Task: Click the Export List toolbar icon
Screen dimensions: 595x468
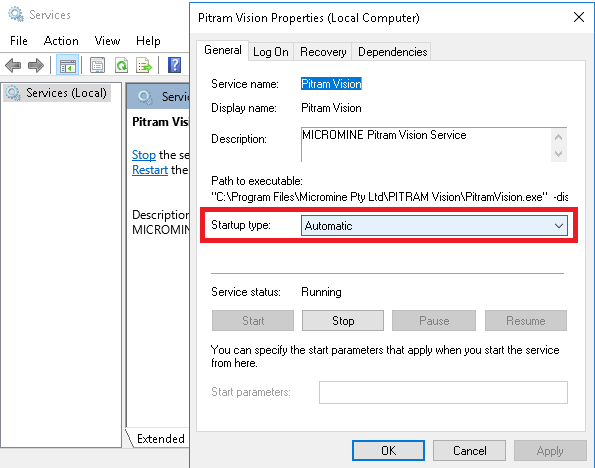Action: click(x=144, y=65)
